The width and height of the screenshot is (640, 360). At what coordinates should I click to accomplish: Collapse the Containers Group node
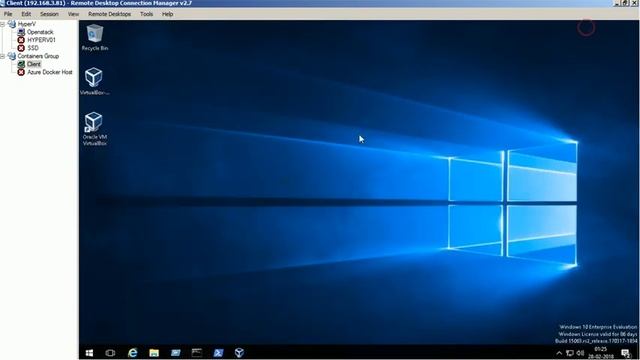click(2, 56)
